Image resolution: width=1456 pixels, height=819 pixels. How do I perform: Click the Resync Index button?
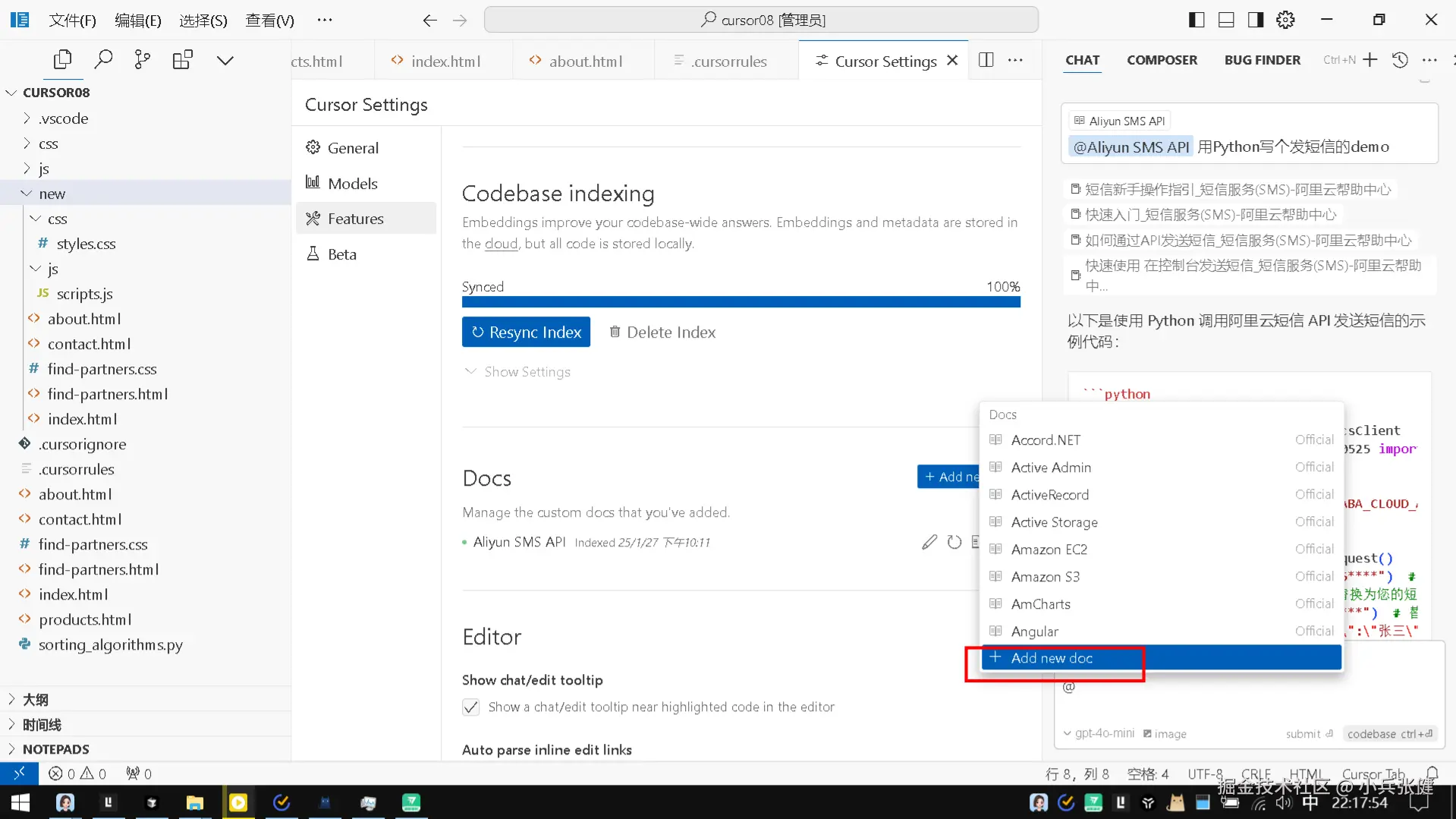point(526,332)
